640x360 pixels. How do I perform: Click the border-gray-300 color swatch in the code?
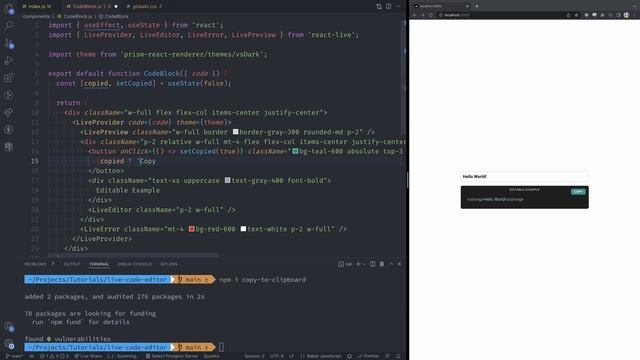point(236,132)
